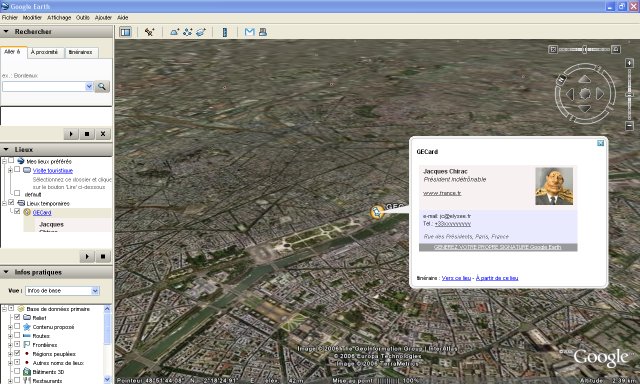This screenshot has width=640, height=384.
Task: Toggle the Visite touristique checkbox
Action: point(17,169)
